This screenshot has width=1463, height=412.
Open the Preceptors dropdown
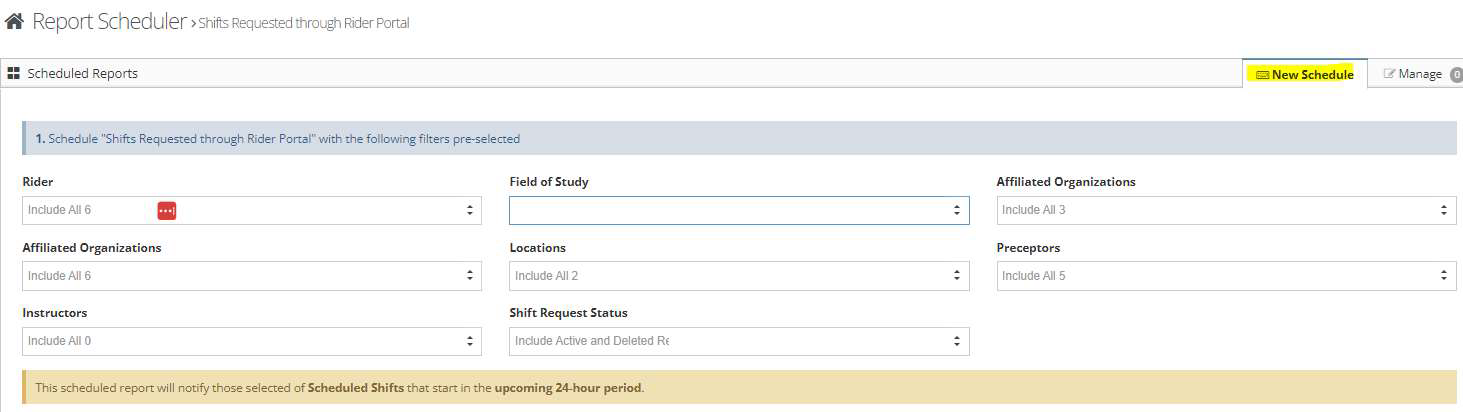(1225, 276)
